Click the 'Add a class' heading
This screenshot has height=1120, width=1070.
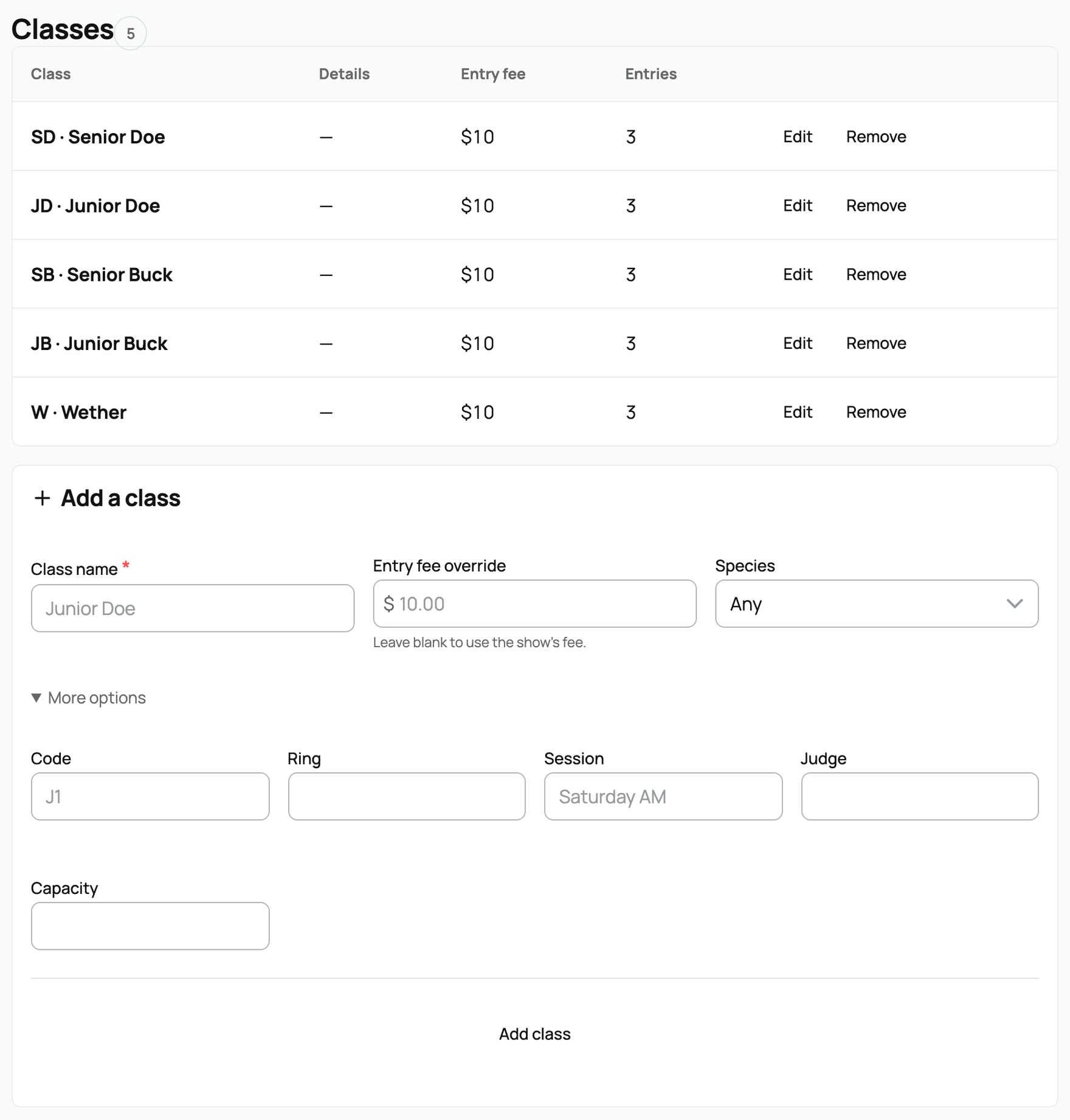point(120,498)
